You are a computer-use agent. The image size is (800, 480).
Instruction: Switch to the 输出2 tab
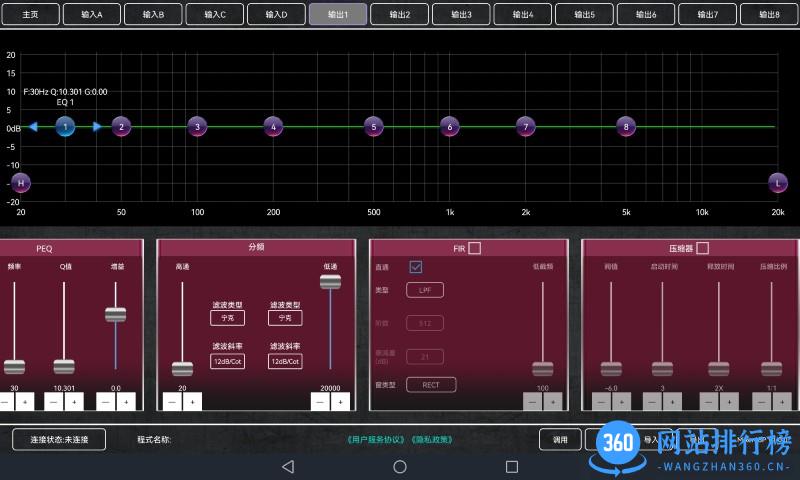click(399, 14)
